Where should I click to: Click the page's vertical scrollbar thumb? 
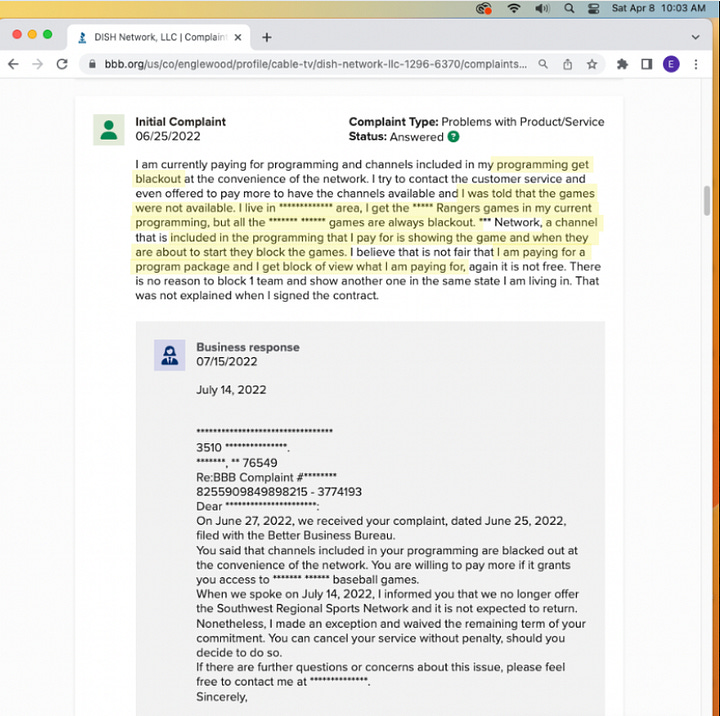707,200
